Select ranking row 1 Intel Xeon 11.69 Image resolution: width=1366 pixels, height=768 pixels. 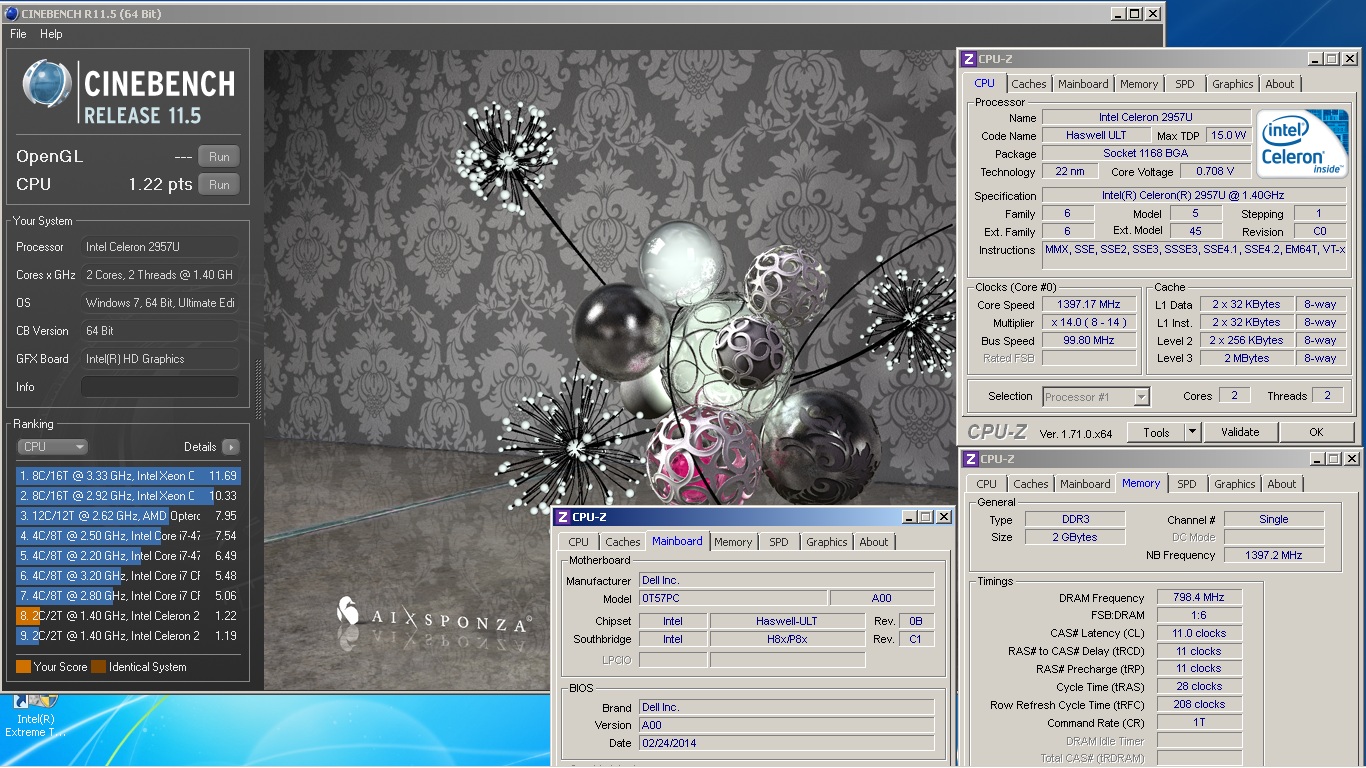(128, 476)
